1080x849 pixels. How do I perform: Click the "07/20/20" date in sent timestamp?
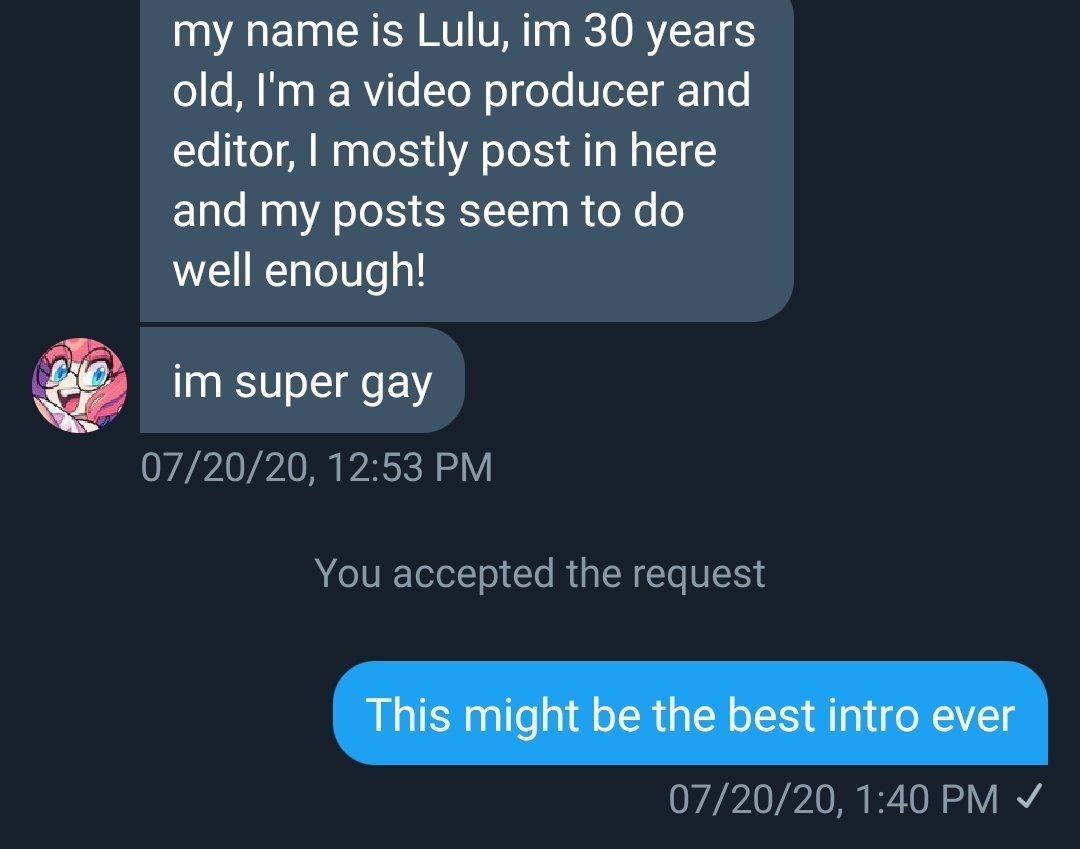[751, 799]
